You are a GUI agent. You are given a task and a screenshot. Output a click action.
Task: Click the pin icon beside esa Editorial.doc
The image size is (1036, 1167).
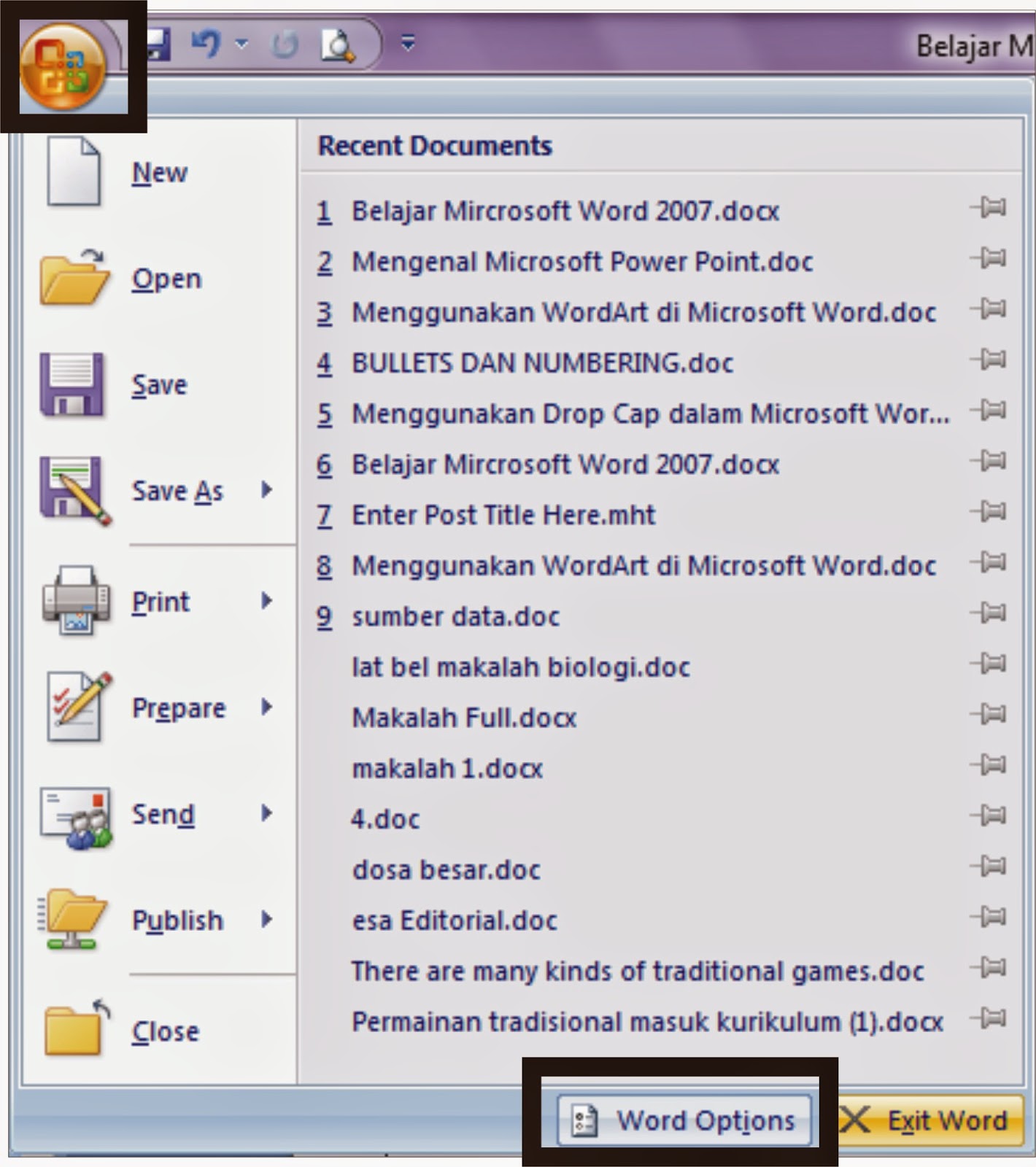pyautogui.click(x=989, y=917)
